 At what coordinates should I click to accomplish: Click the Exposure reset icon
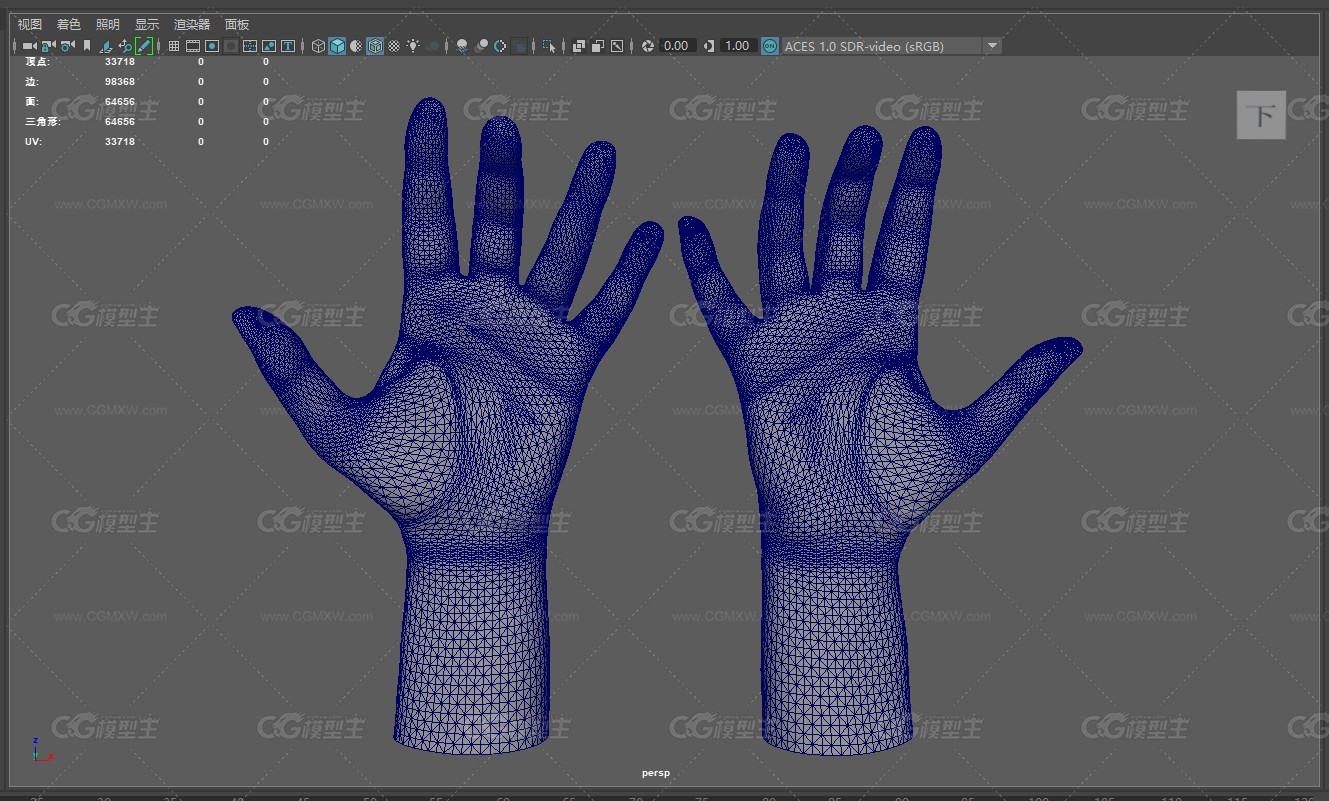click(647, 46)
